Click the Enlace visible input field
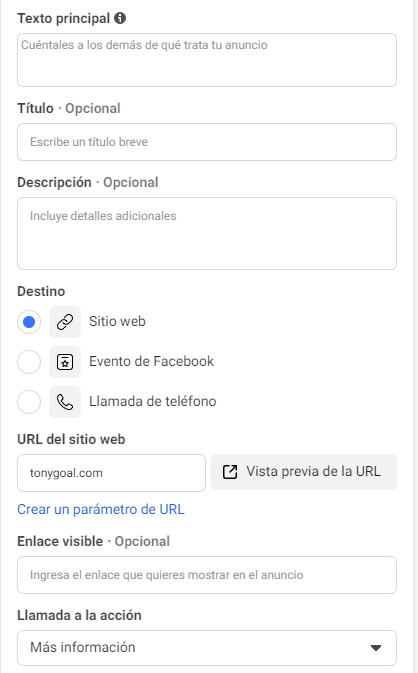 pos(207,575)
